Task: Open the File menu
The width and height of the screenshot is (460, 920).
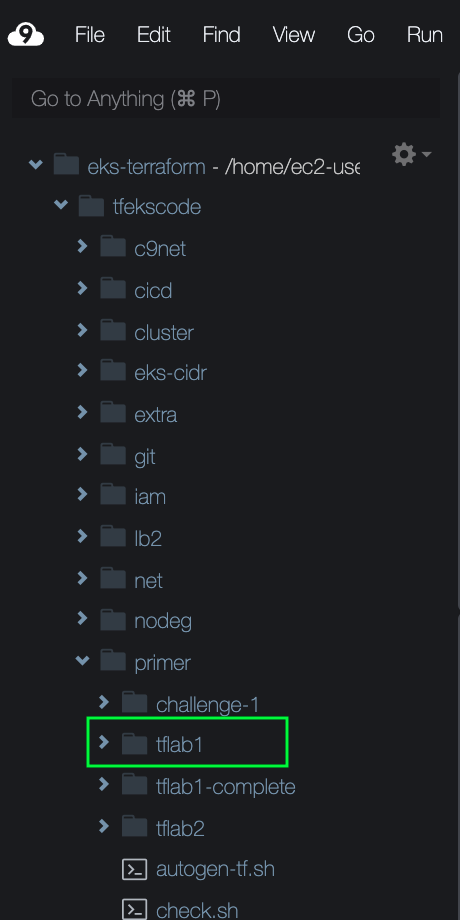Action: click(90, 35)
